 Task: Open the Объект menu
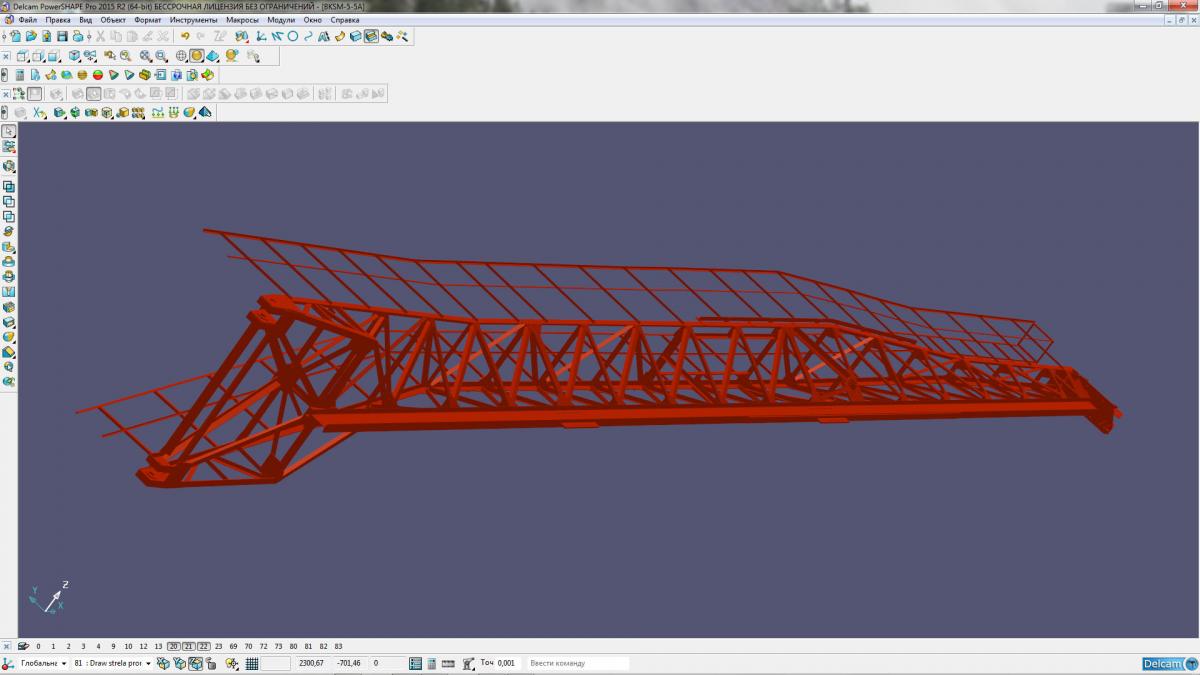113,20
